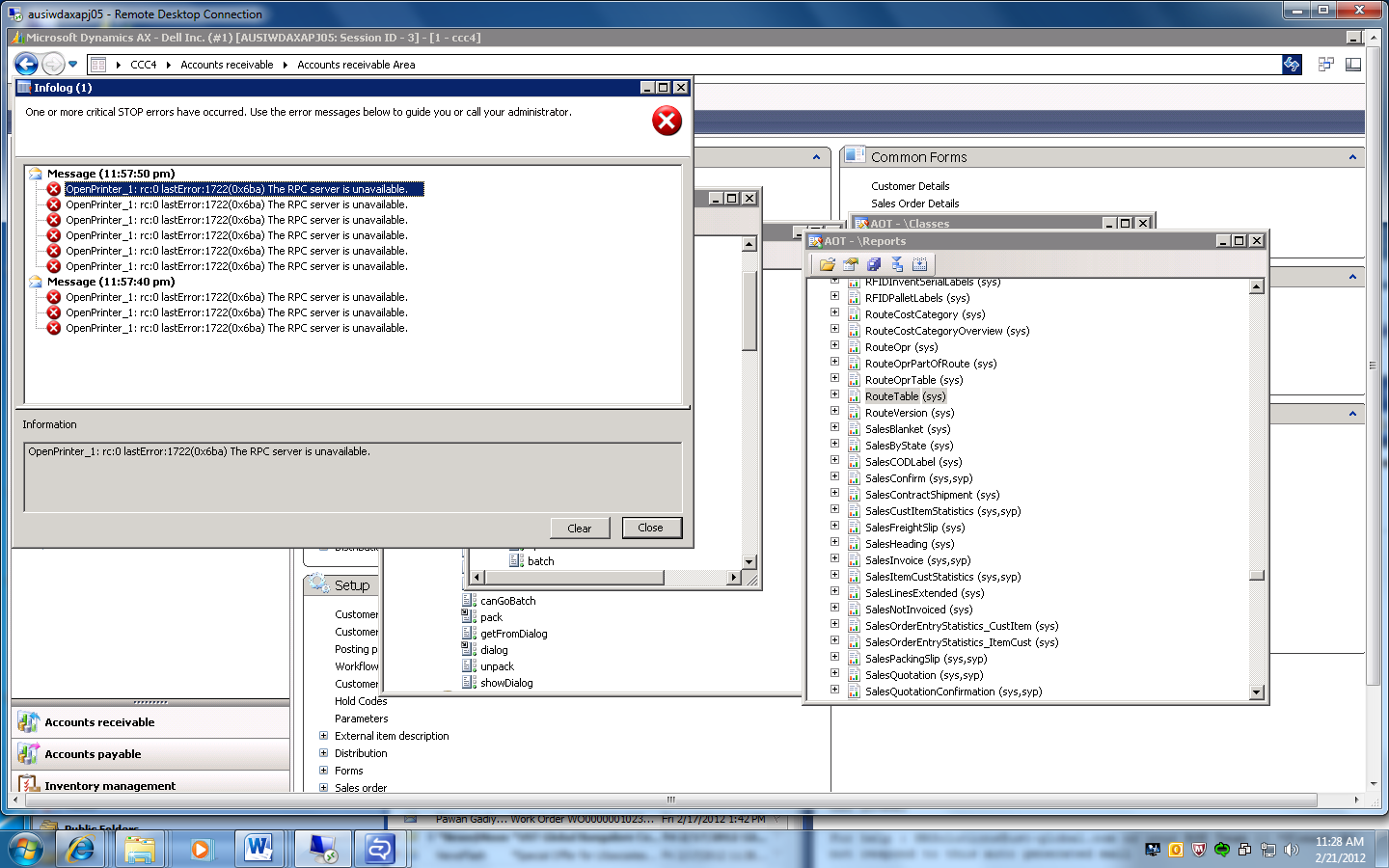
Task: Expand the SalesQuotation report node
Action: click(835, 673)
